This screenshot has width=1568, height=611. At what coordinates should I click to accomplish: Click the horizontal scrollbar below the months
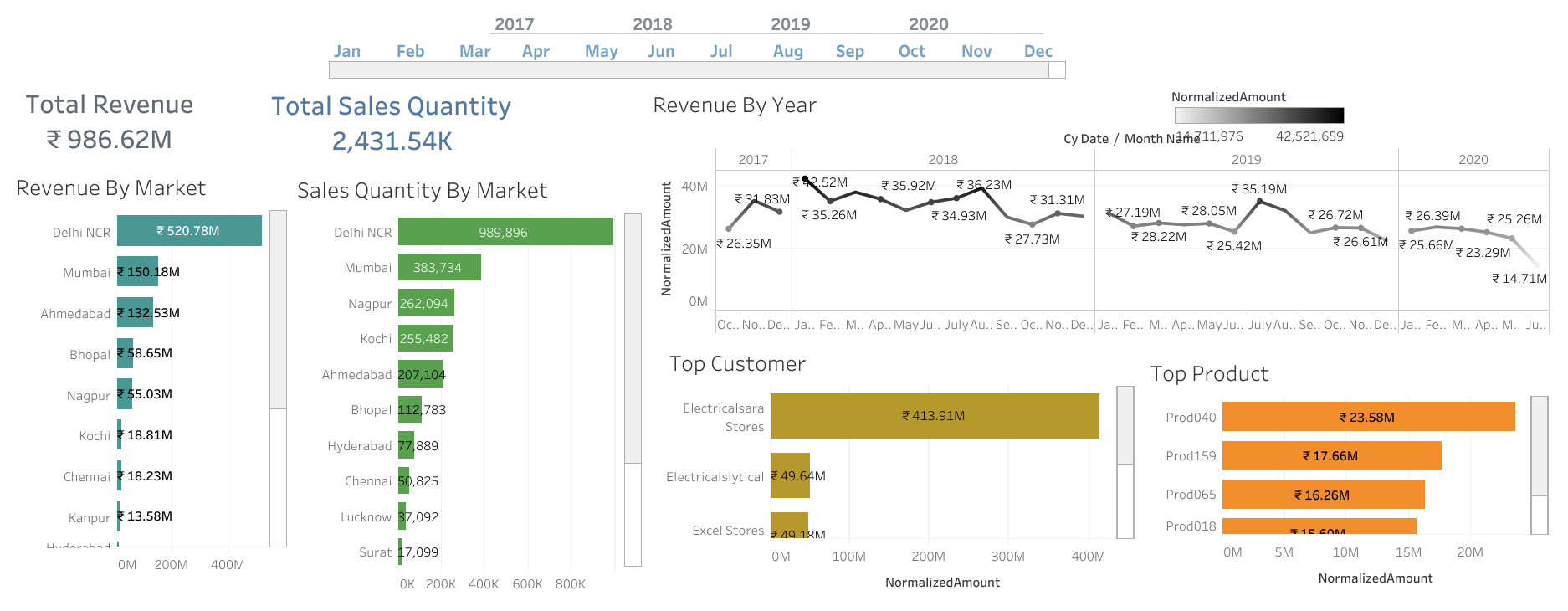[688, 70]
